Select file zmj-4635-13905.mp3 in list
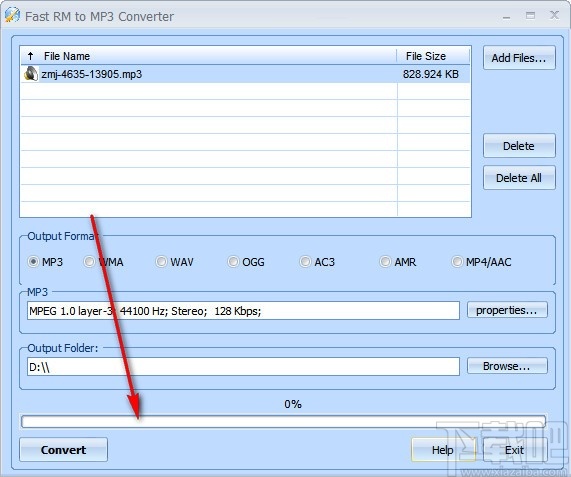Screen dimensions: 571x477 [245, 74]
